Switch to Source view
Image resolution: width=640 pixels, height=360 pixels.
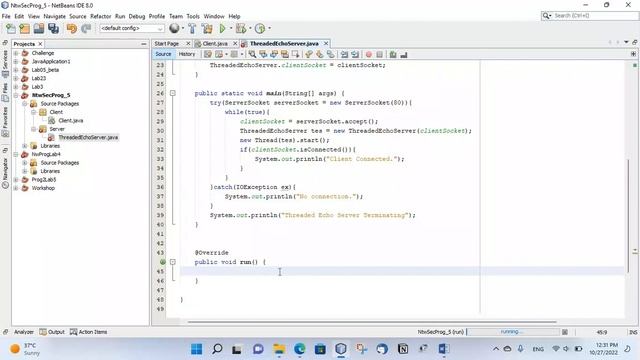pos(163,54)
